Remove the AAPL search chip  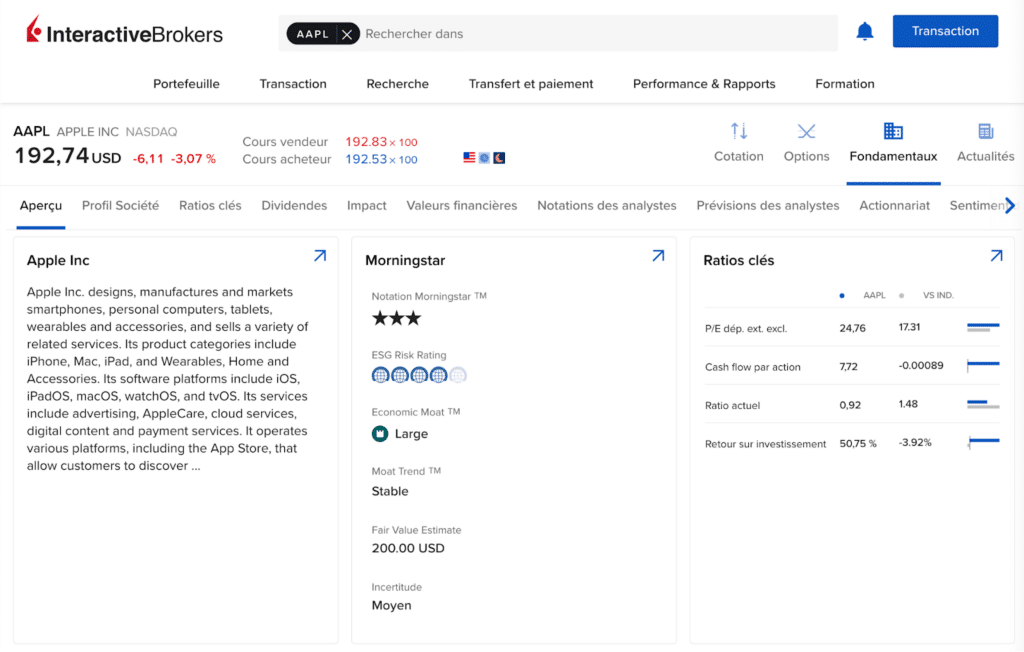point(347,34)
